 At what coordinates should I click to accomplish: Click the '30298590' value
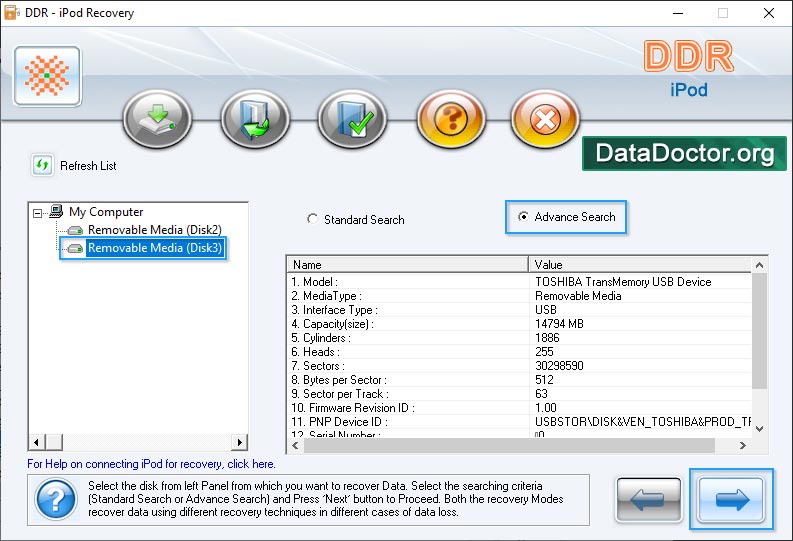(559, 366)
